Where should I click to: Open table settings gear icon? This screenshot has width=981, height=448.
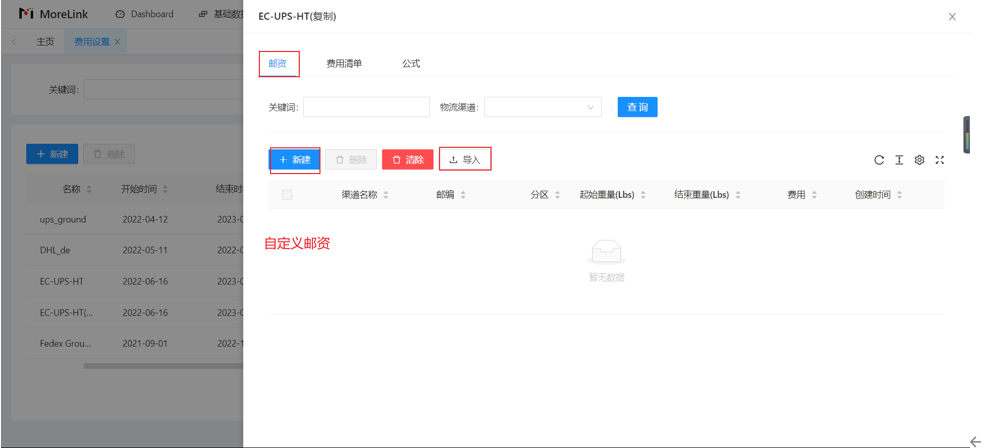[x=919, y=160]
